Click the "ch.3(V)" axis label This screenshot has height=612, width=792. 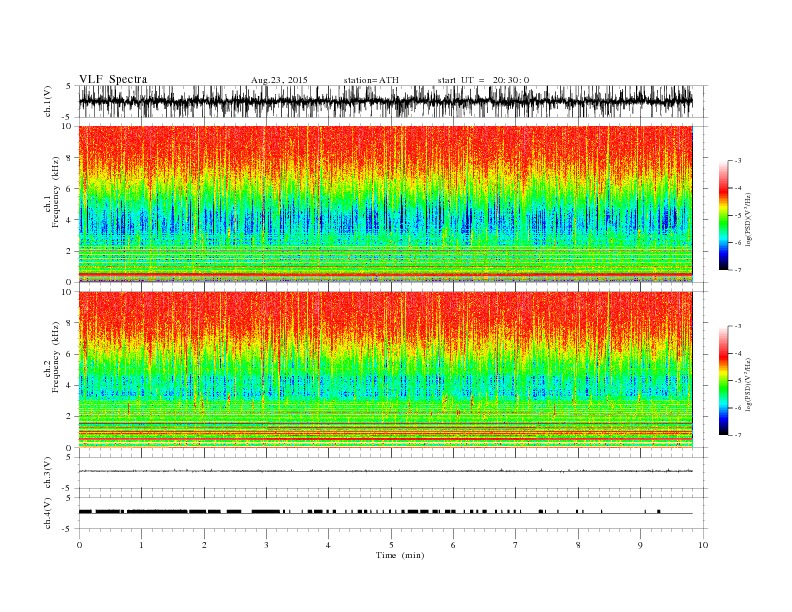click(48, 473)
